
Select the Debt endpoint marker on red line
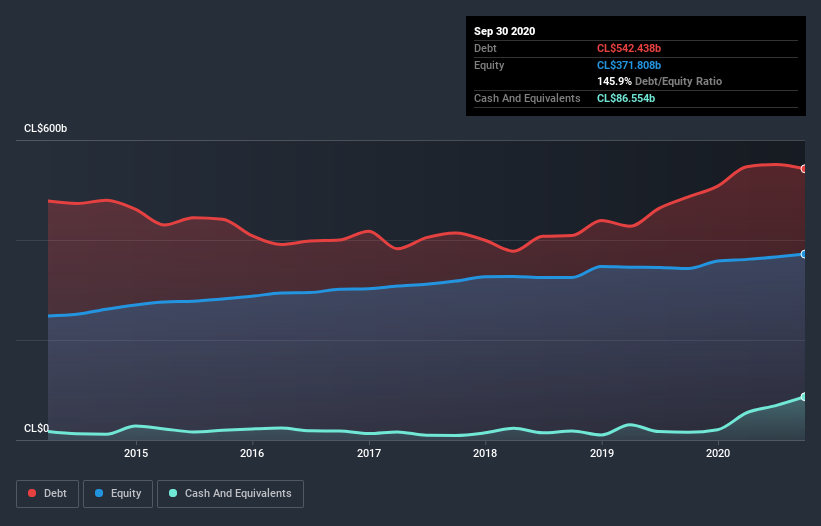[x=804, y=169]
